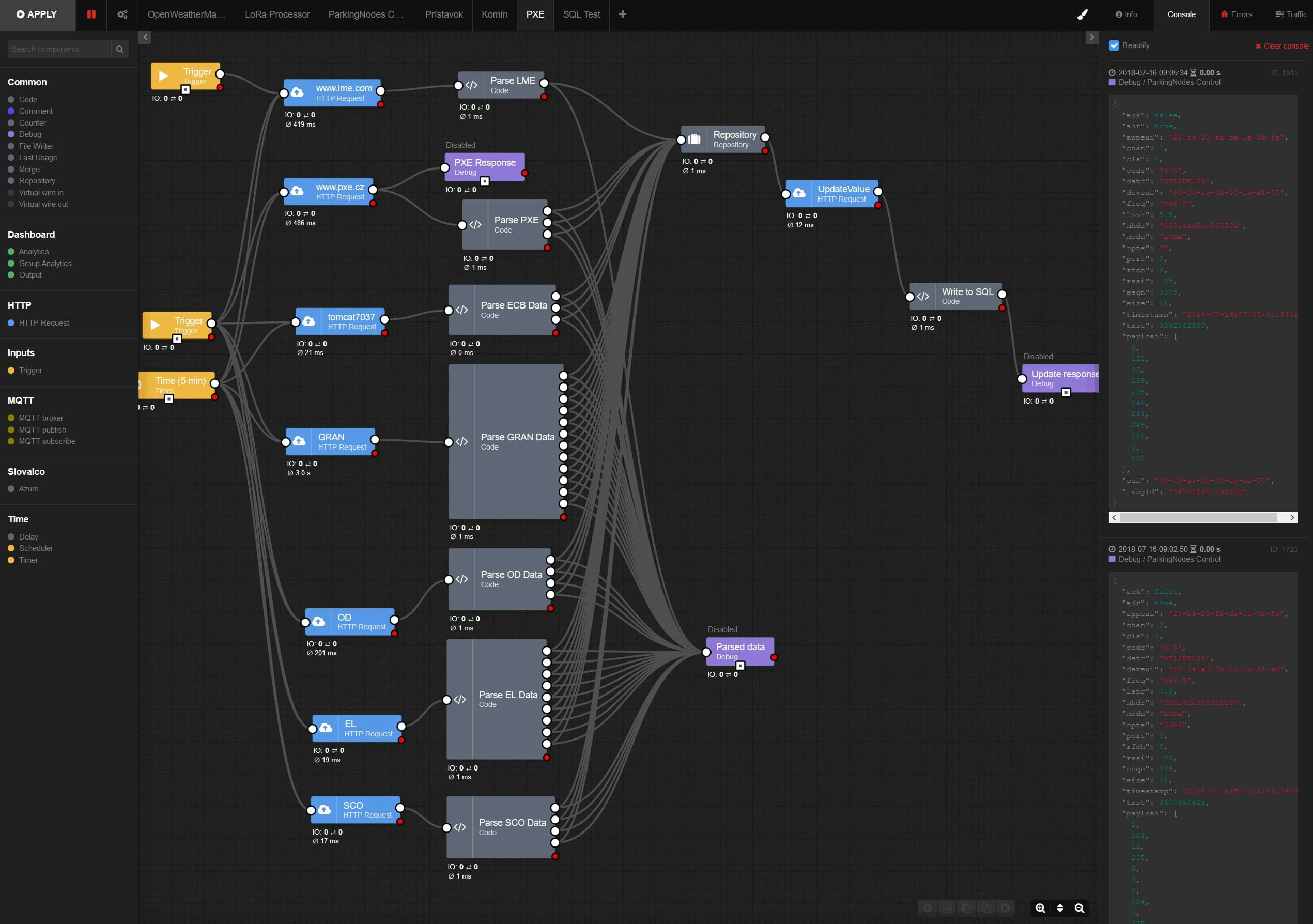This screenshot has height=924, width=1313.
Task: Click the play icon on the top Trigger node
Action: point(164,76)
